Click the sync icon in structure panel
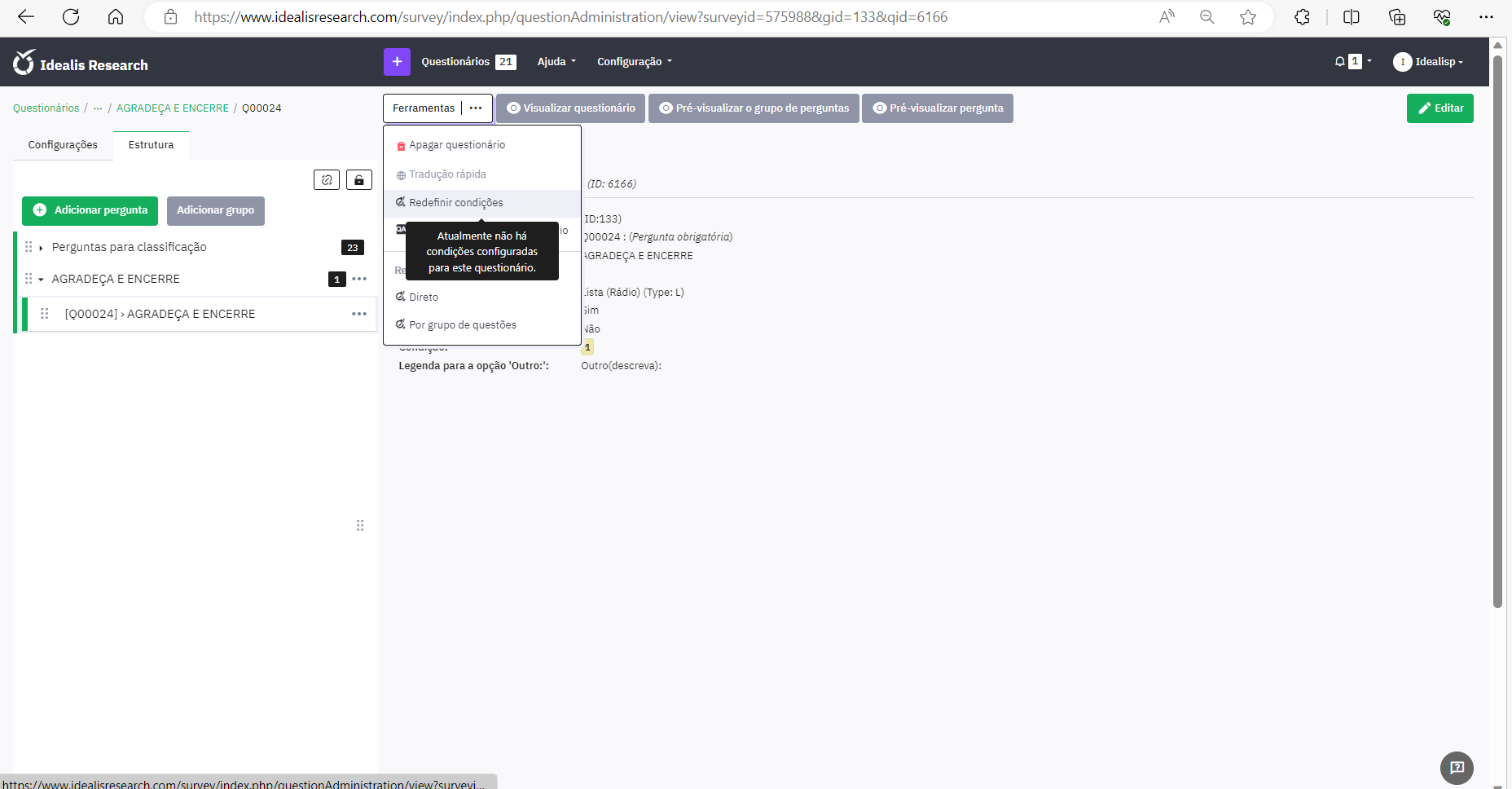This screenshot has height=789, width=1512. click(x=327, y=180)
